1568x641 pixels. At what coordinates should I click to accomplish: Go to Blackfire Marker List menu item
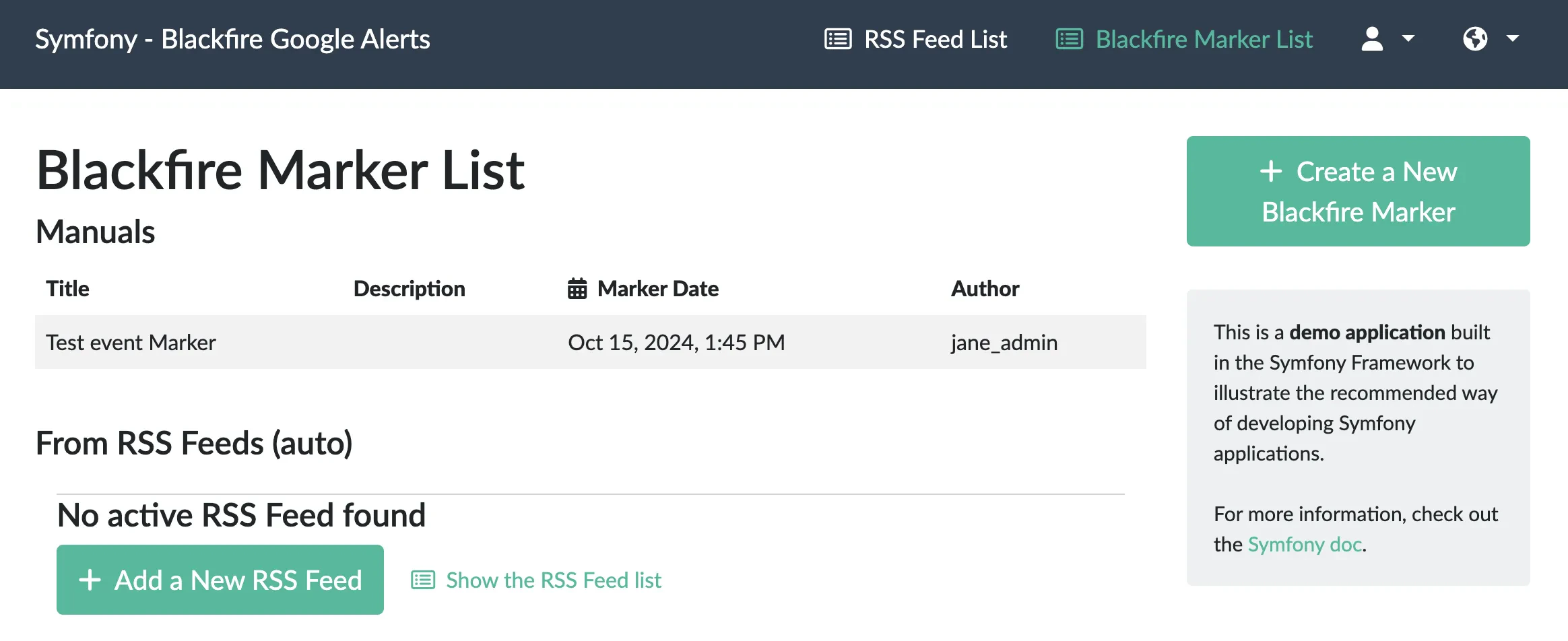(x=1204, y=39)
